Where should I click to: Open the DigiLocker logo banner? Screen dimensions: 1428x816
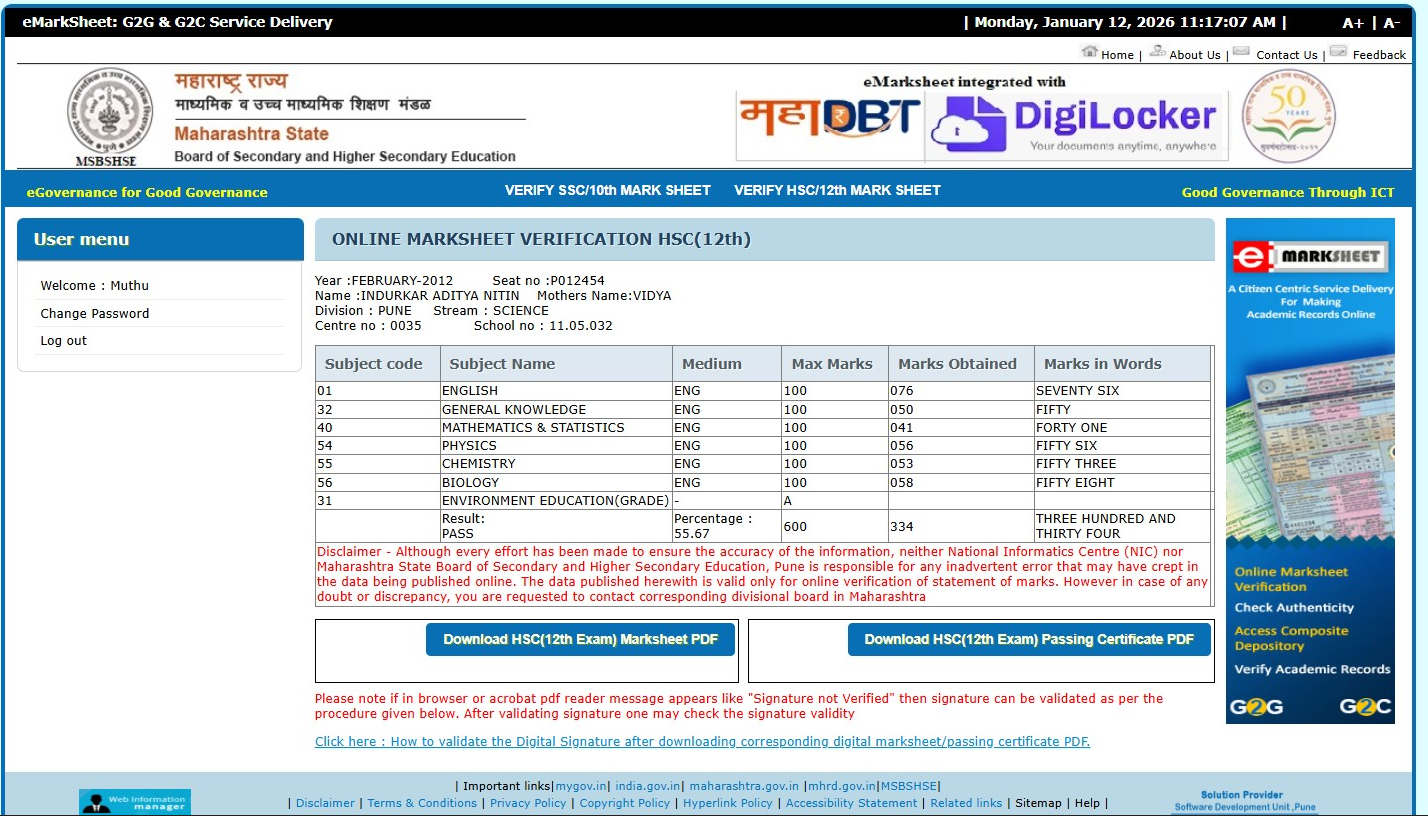pos(1076,125)
